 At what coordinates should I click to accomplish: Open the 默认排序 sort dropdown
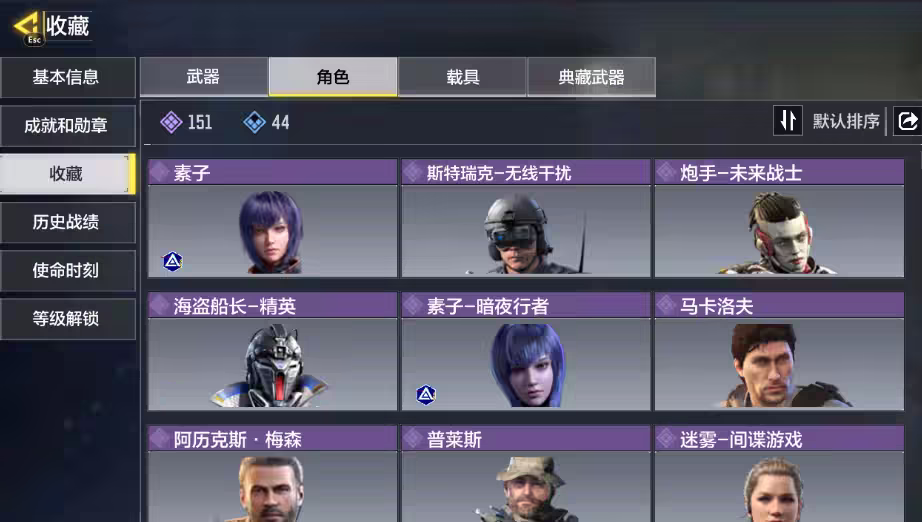point(846,121)
